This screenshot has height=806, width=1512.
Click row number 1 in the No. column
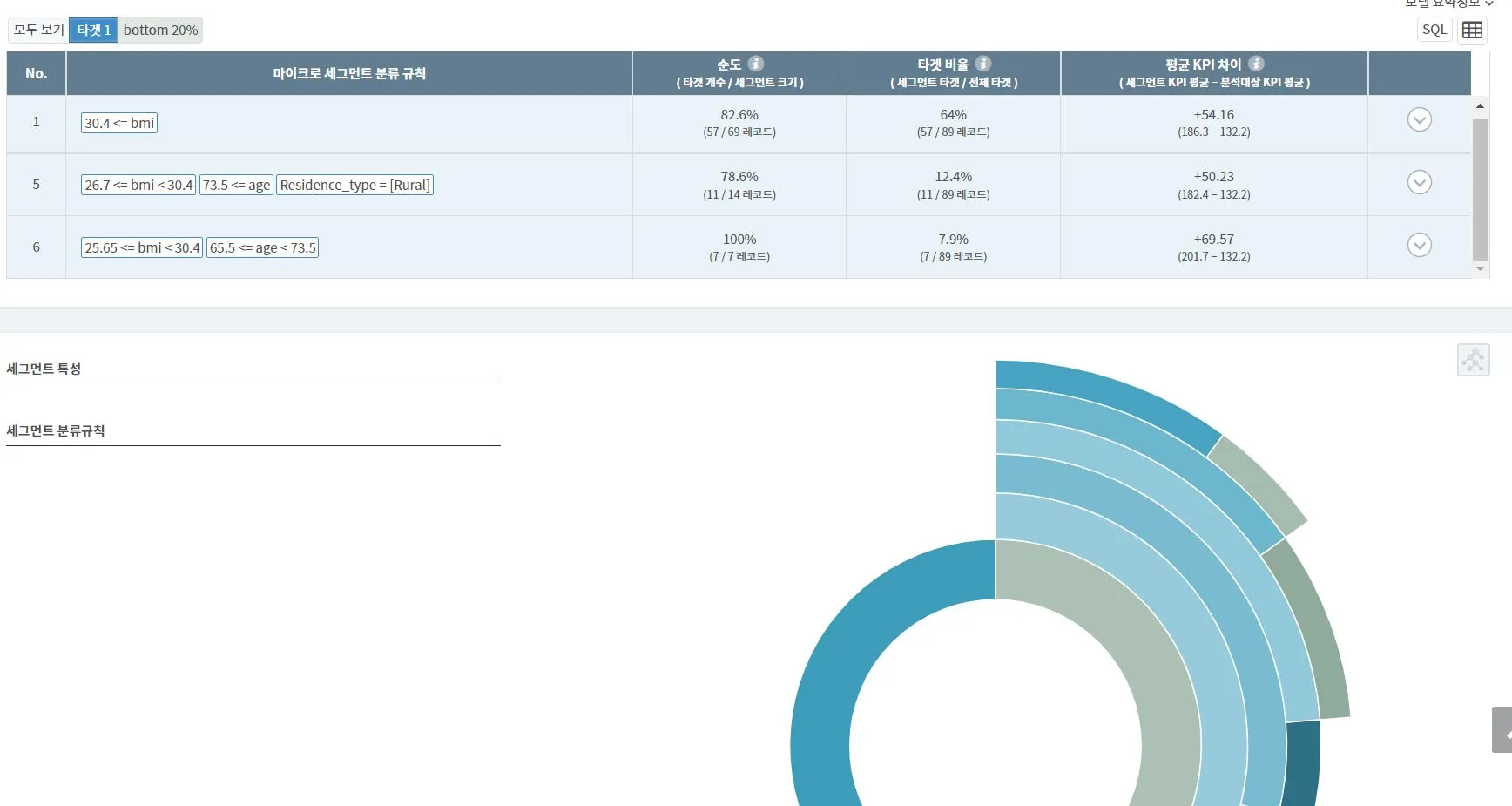click(x=36, y=121)
